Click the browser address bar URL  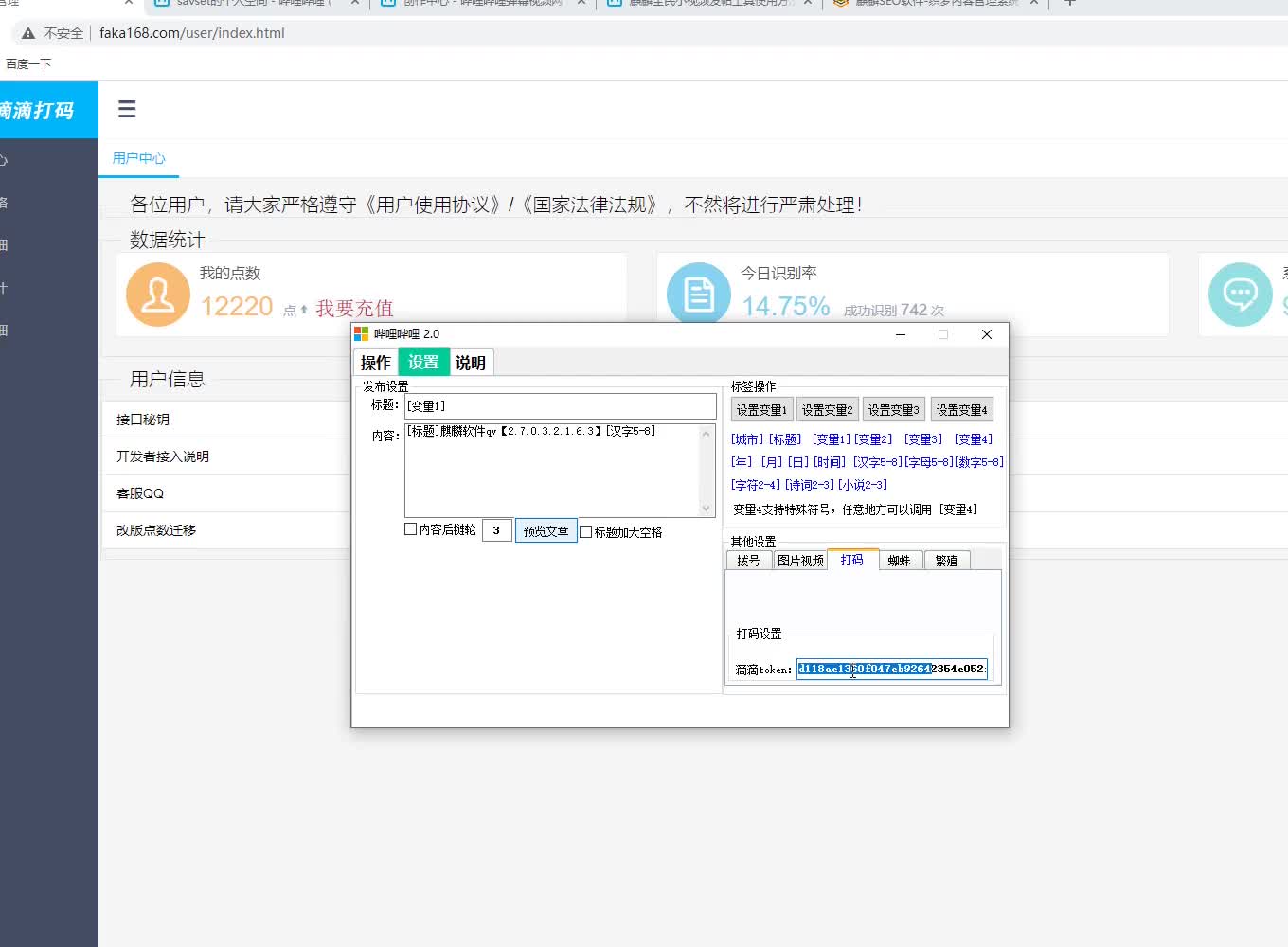(x=192, y=33)
